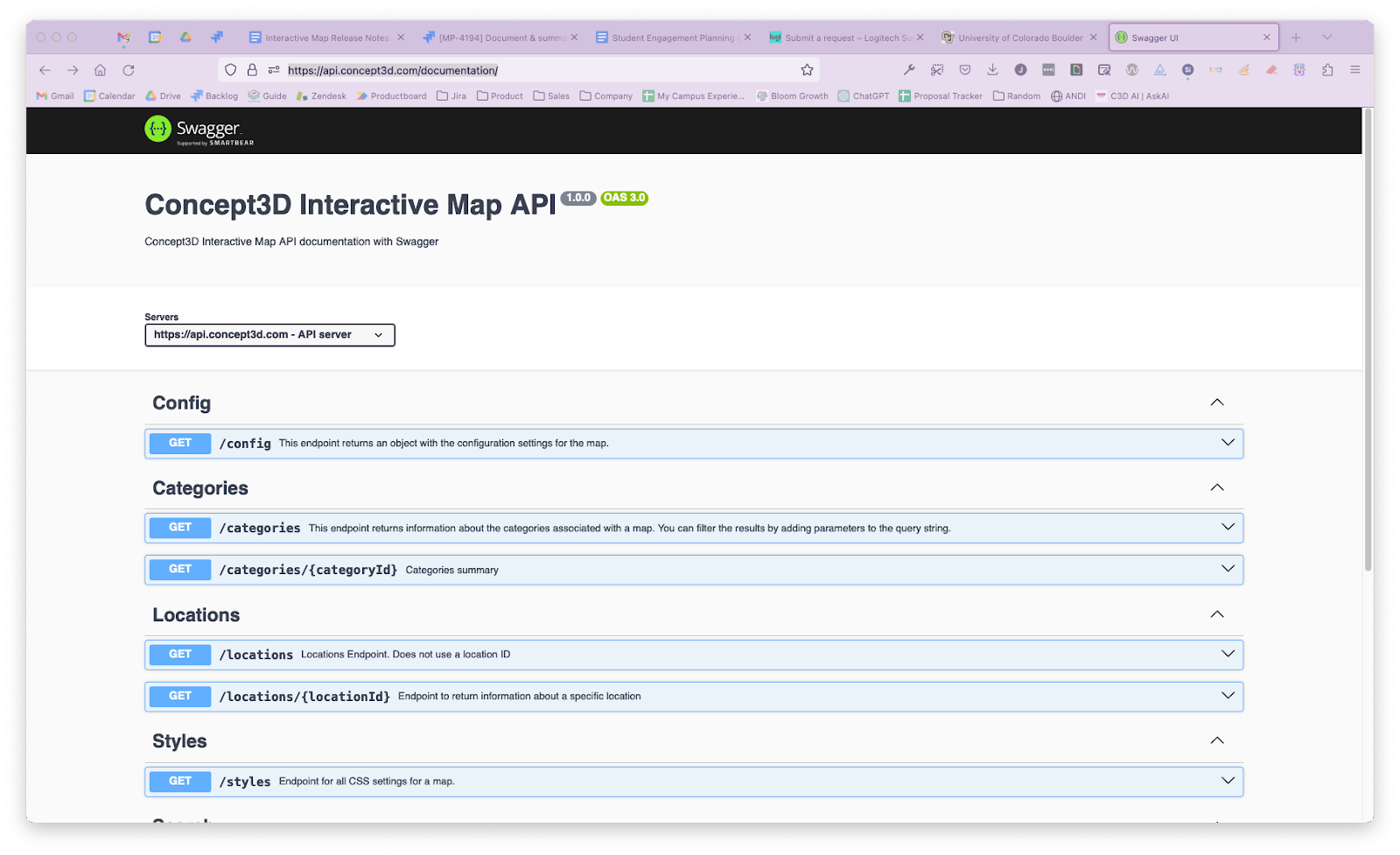Expand the GET /categories endpoint chevron
Viewport: 1400px width, 855px height.
click(1228, 527)
